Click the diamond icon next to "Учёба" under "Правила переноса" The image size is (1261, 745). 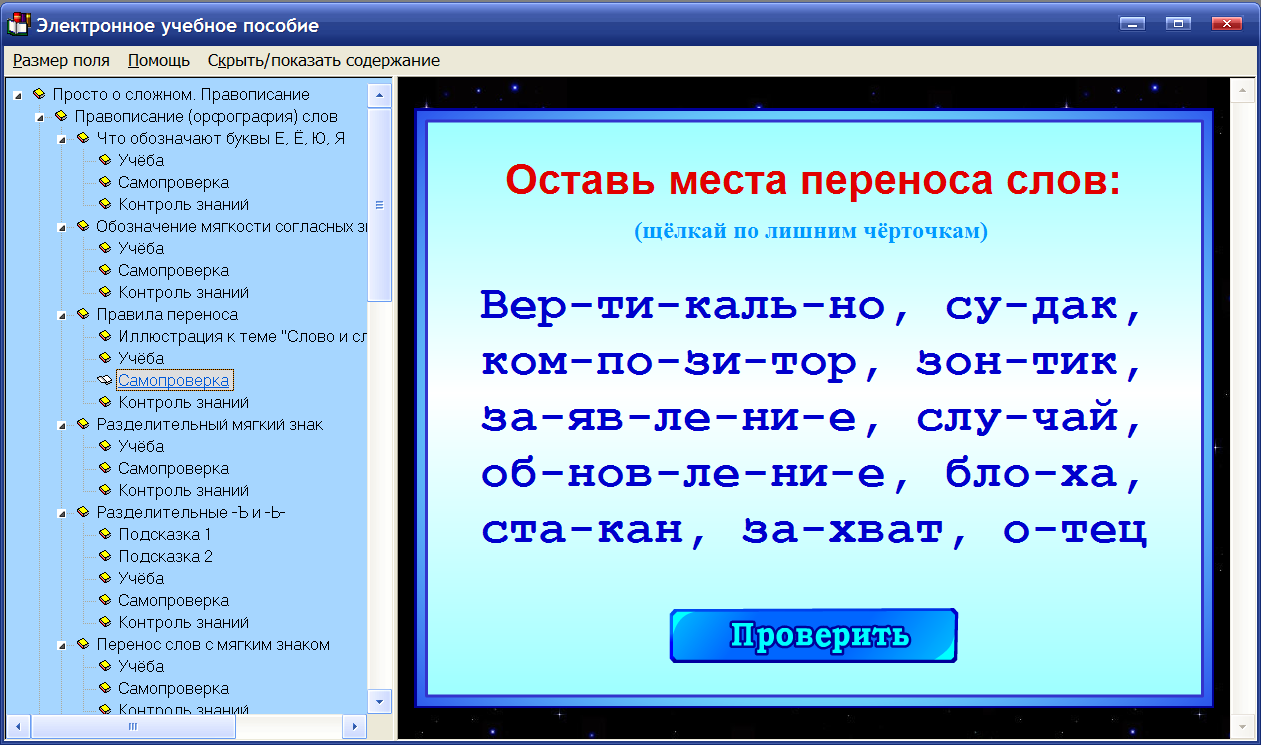pyautogui.click(x=103, y=358)
